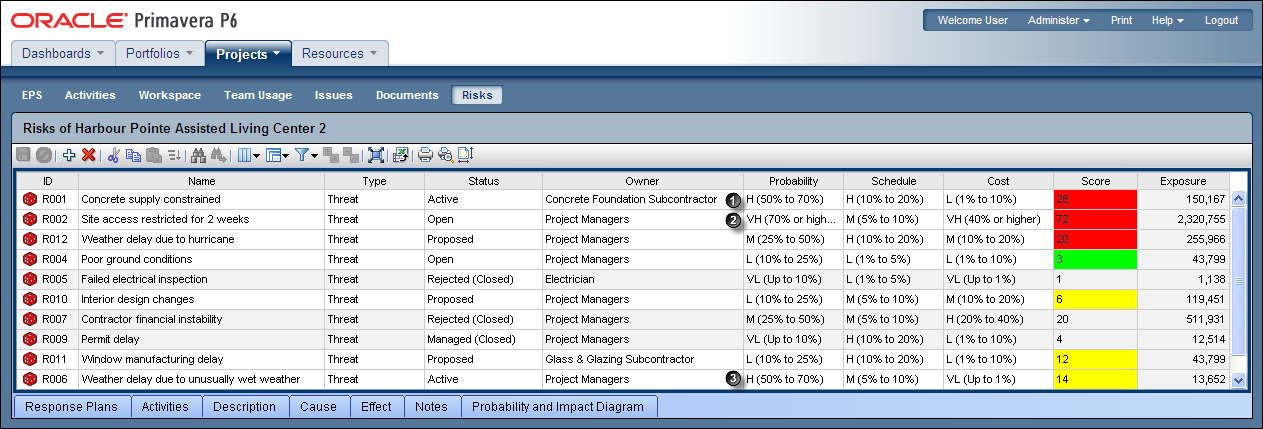Select the Risks page tab
1263x429 pixels.
477,95
